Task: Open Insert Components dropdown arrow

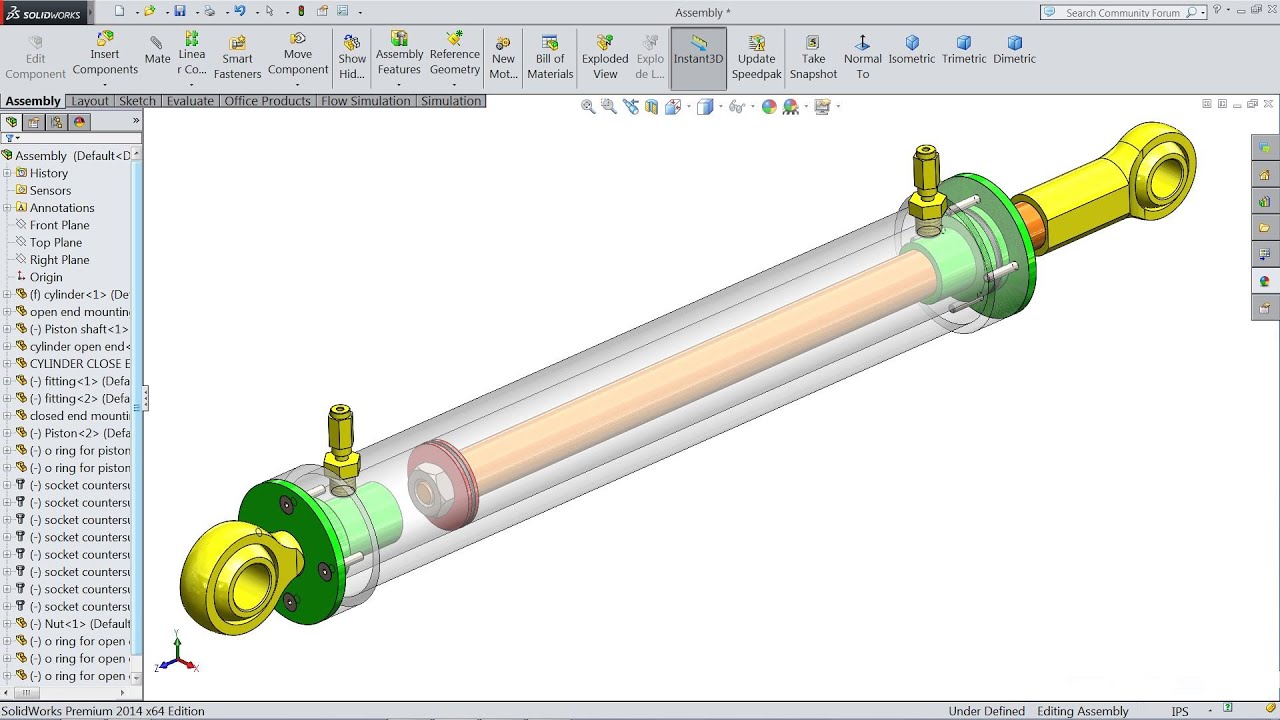Action: point(105,85)
